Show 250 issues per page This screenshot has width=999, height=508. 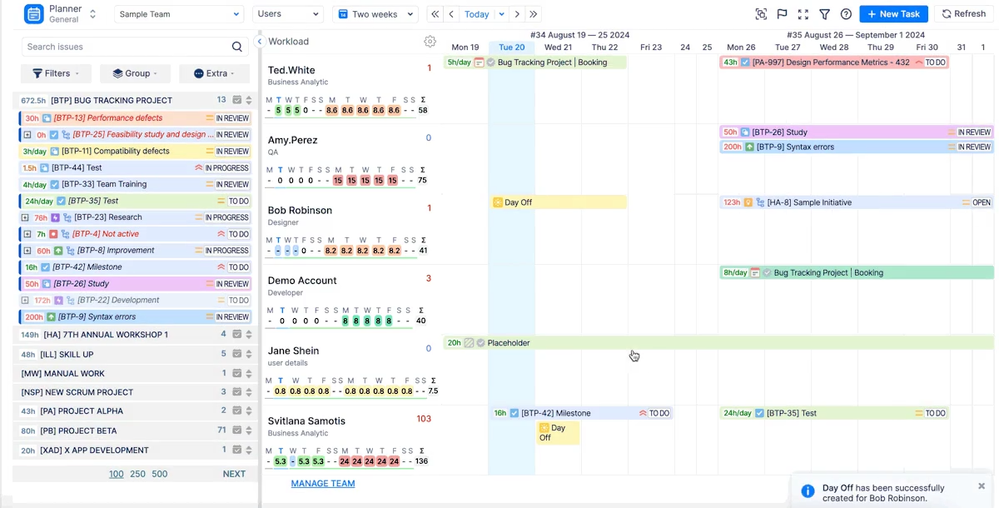[138, 474]
